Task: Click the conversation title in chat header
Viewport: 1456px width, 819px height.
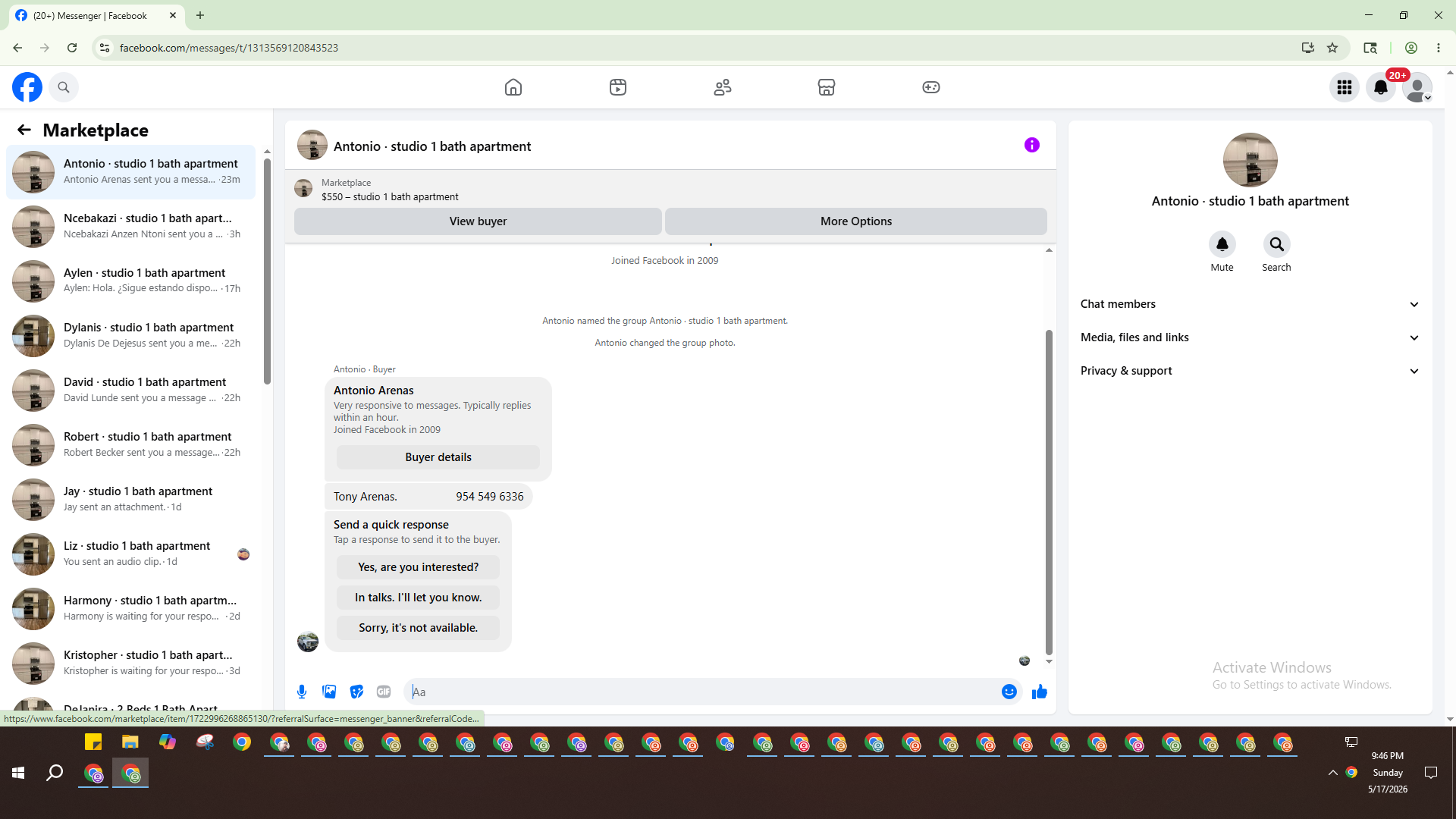Action: (x=432, y=146)
